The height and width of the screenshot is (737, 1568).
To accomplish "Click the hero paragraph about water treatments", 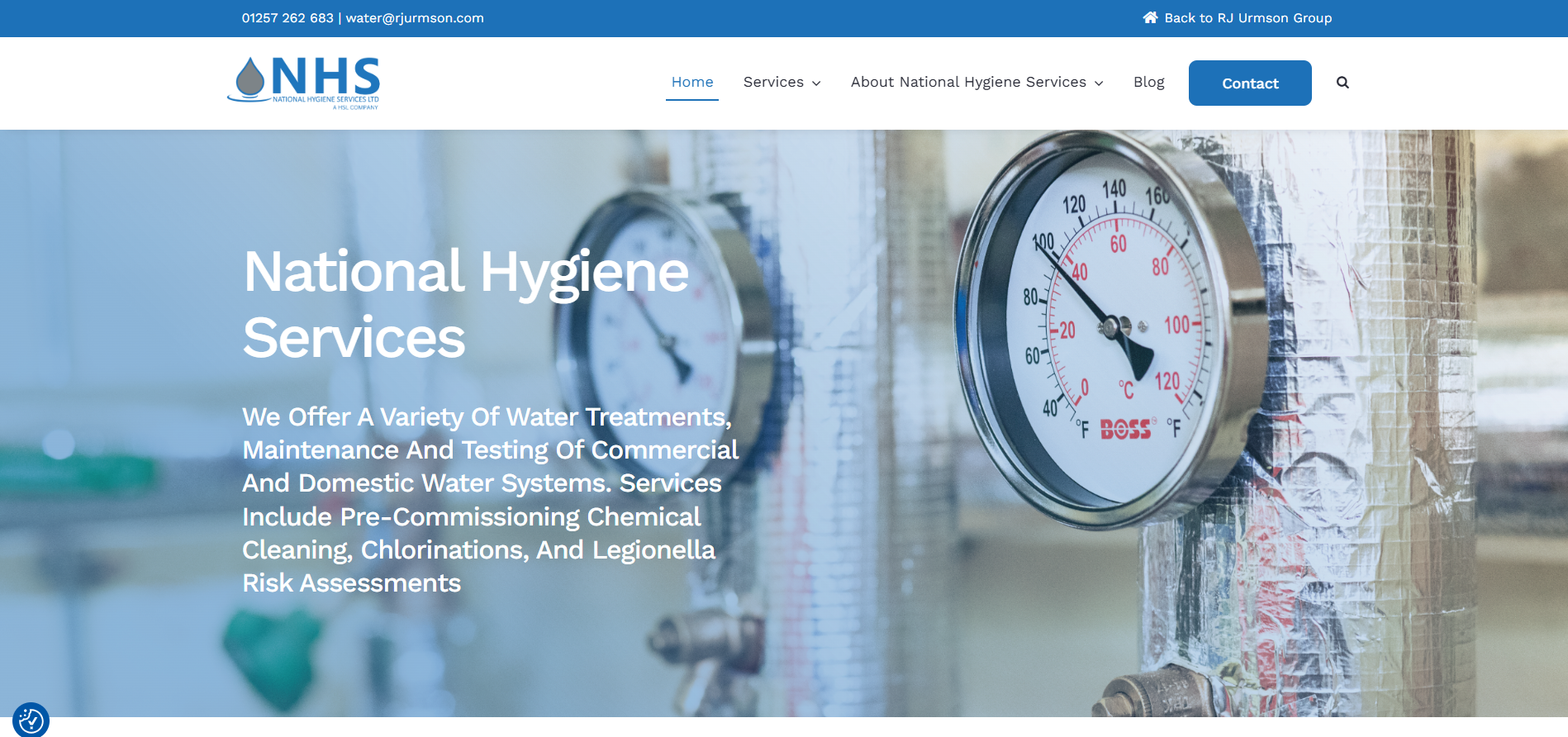I will [489, 499].
